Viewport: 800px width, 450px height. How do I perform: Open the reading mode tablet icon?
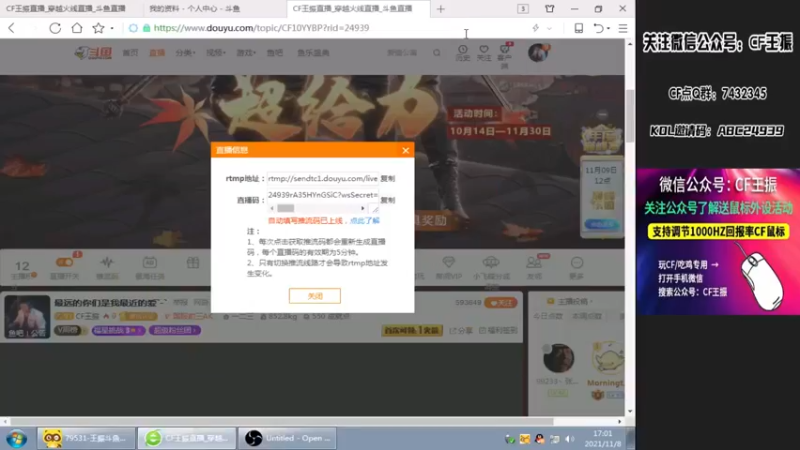[579, 28]
